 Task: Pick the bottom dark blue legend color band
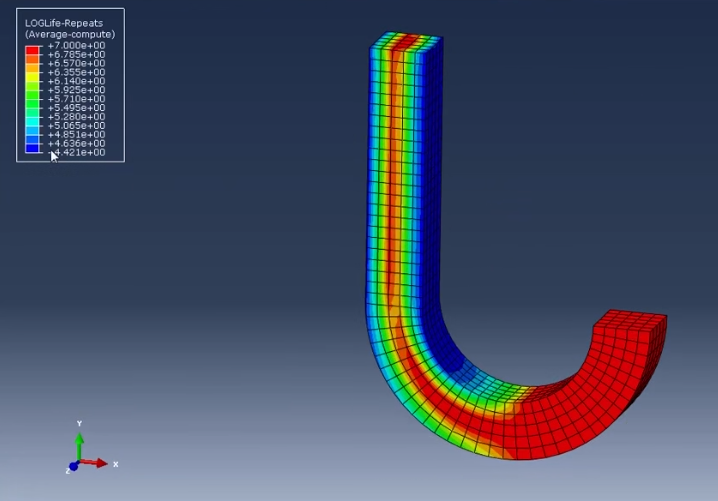32,148
